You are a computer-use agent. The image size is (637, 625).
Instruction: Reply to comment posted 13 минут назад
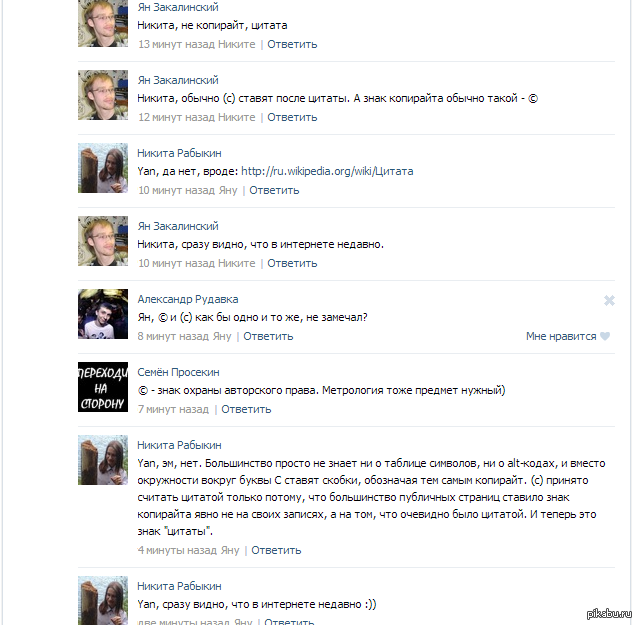pyautogui.click(x=292, y=44)
